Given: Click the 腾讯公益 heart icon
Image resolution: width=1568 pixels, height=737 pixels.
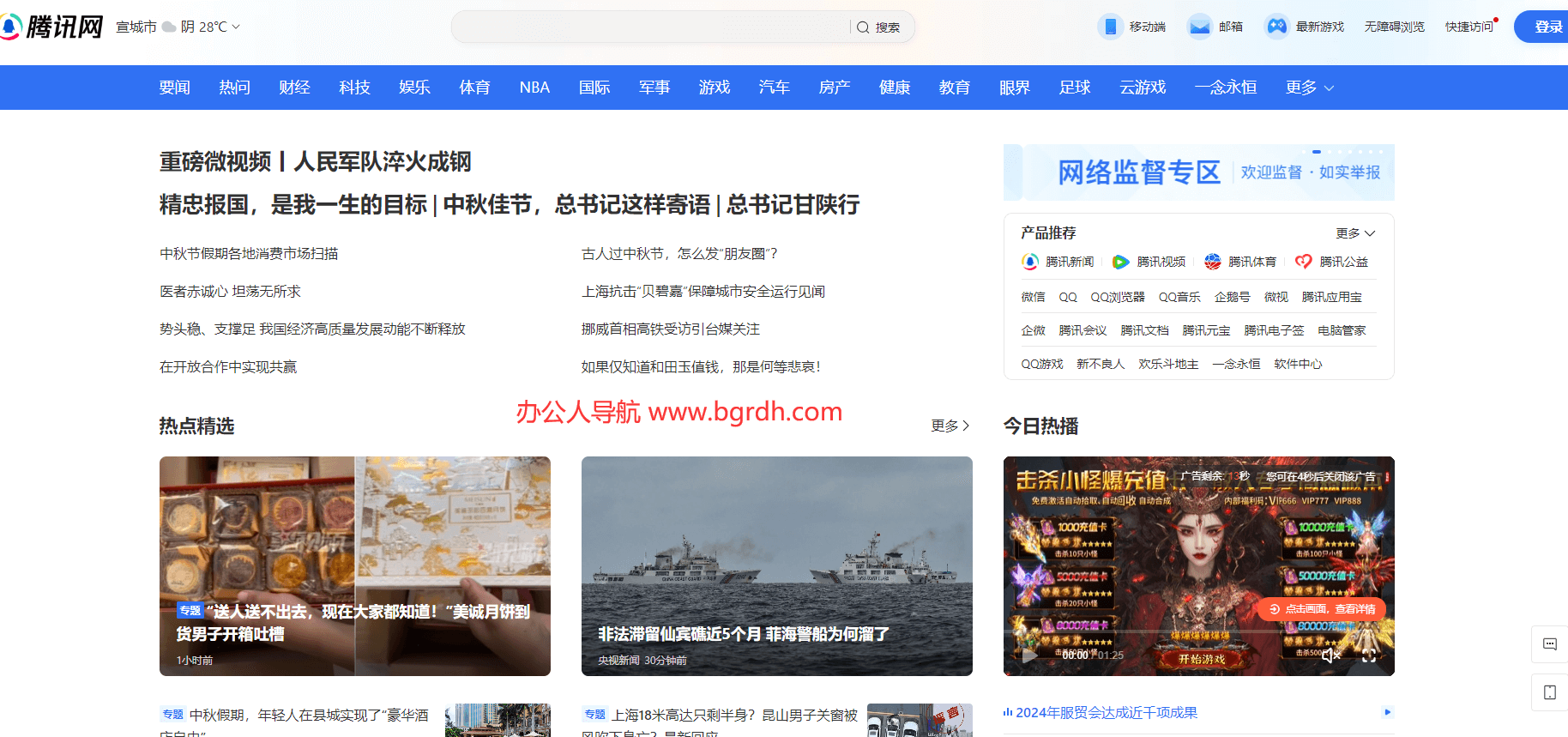Looking at the screenshot, I should (1303, 262).
